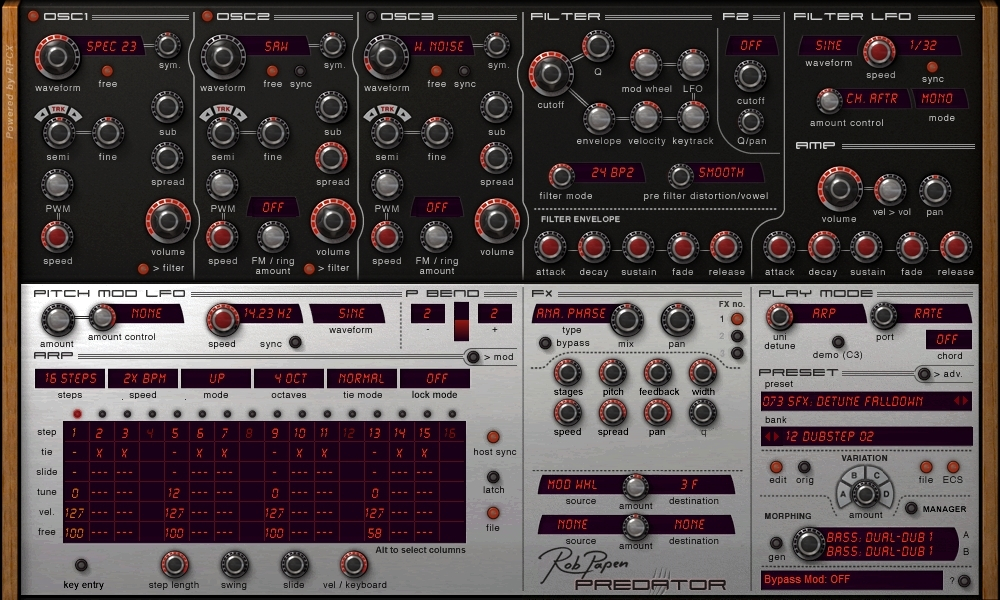Viewport: 1000px width, 600px height.
Task: Click step 5 tune cell in arp grid
Action: (x=175, y=493)
